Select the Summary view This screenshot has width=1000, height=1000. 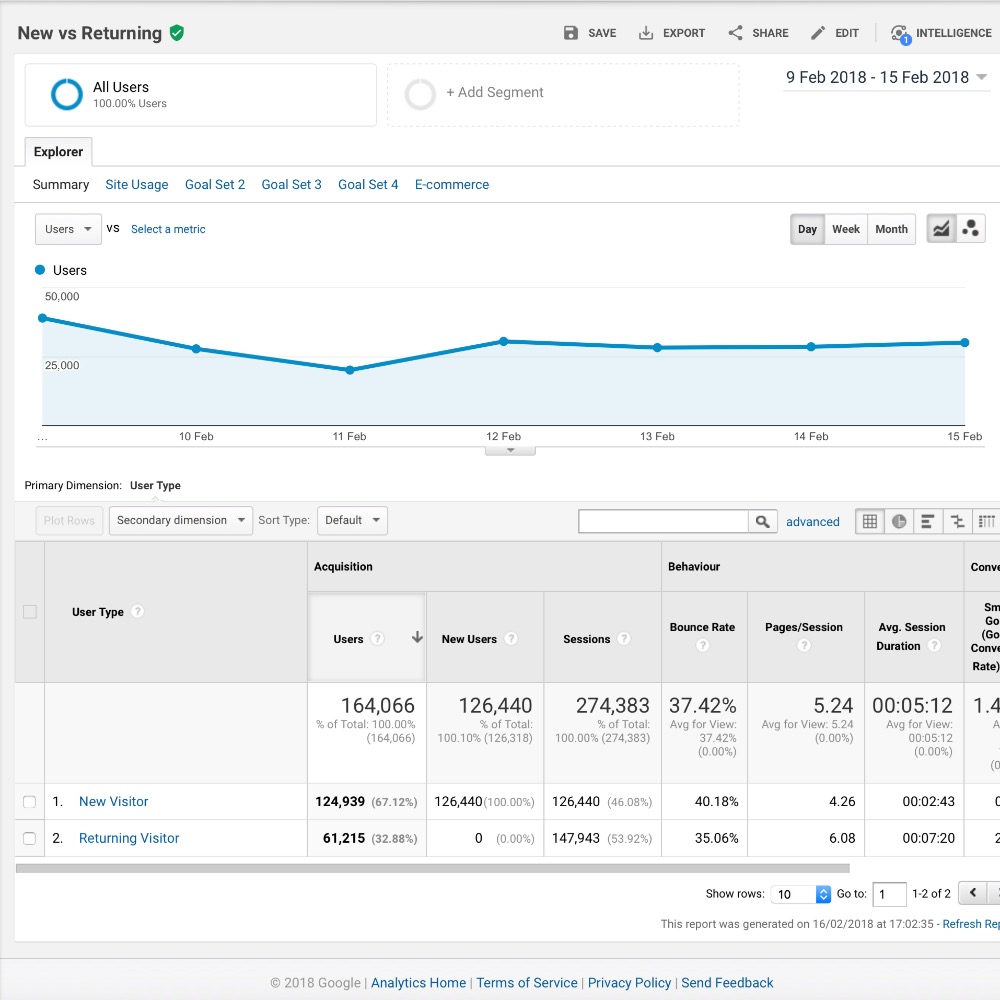coord(61,184)
